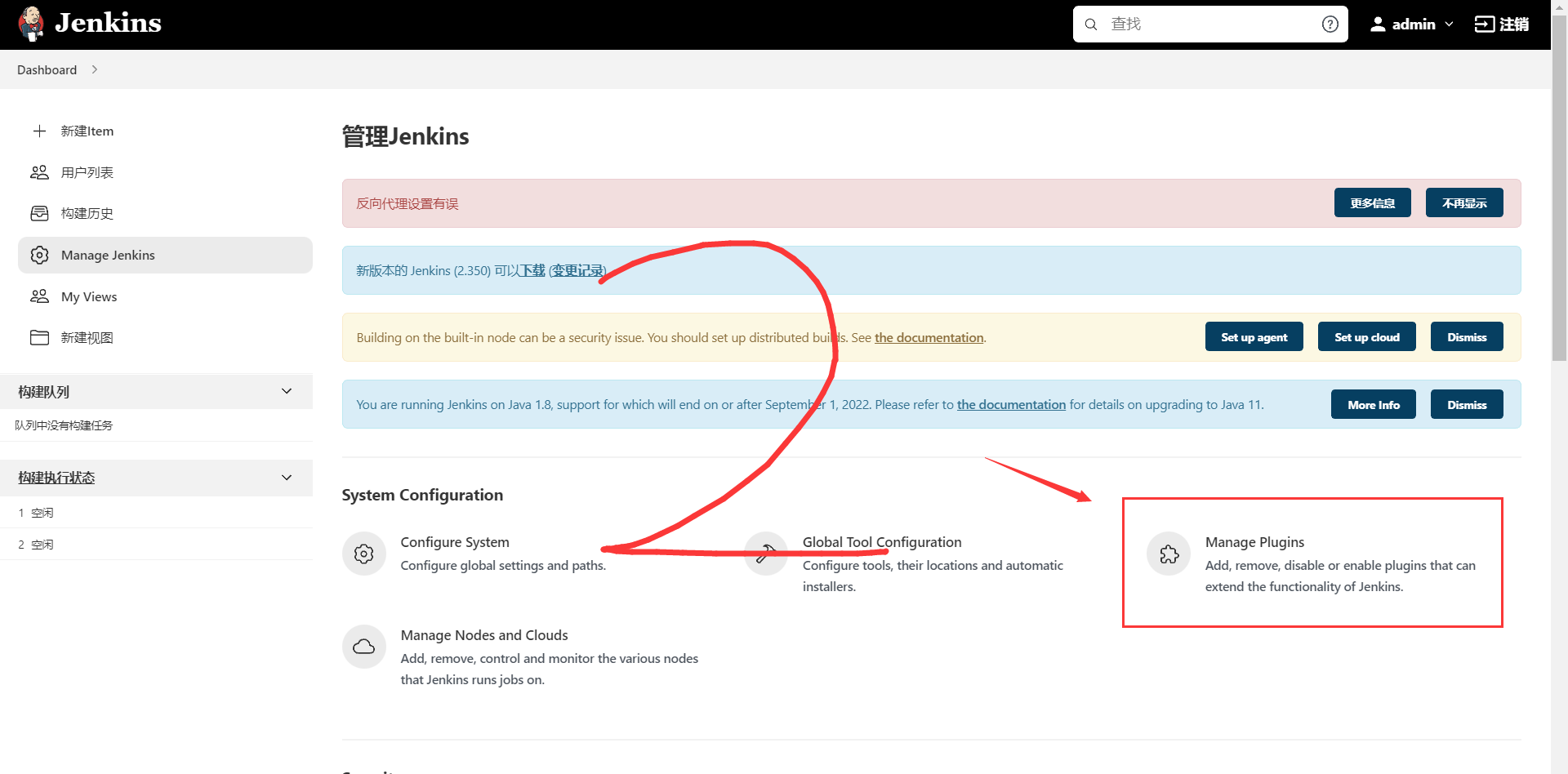Focus the 查找 search field

coord(1209,24)
